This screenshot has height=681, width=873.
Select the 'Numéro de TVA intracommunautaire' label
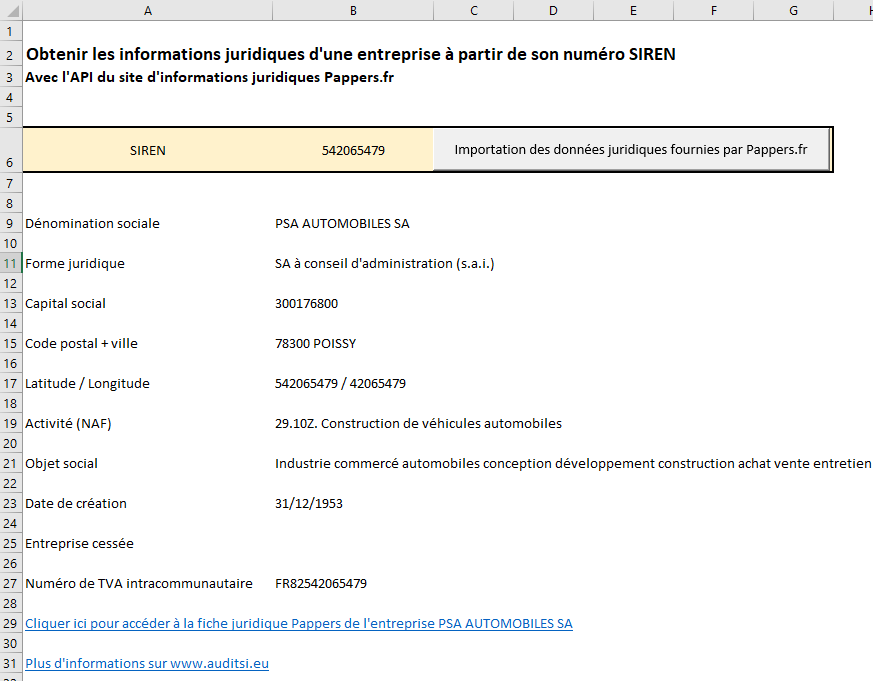[139, 584]
